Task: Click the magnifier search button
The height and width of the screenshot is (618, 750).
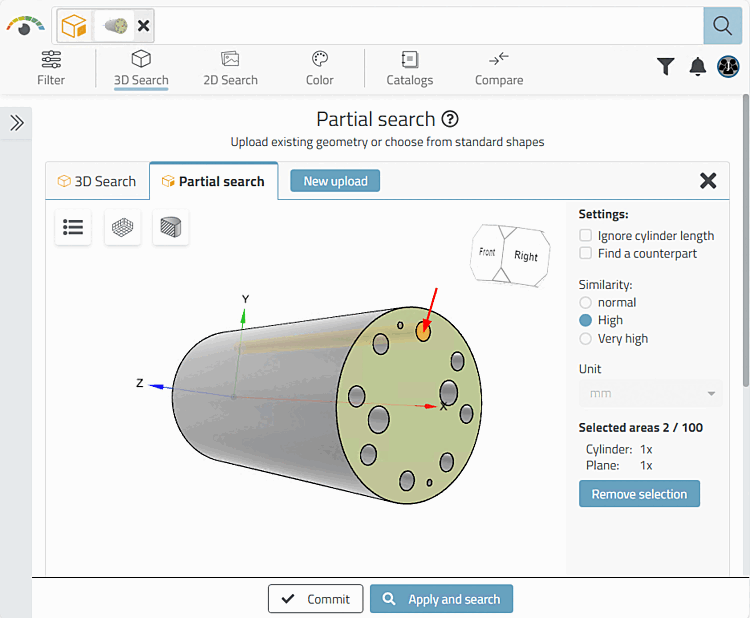Action: click(722, 25)
